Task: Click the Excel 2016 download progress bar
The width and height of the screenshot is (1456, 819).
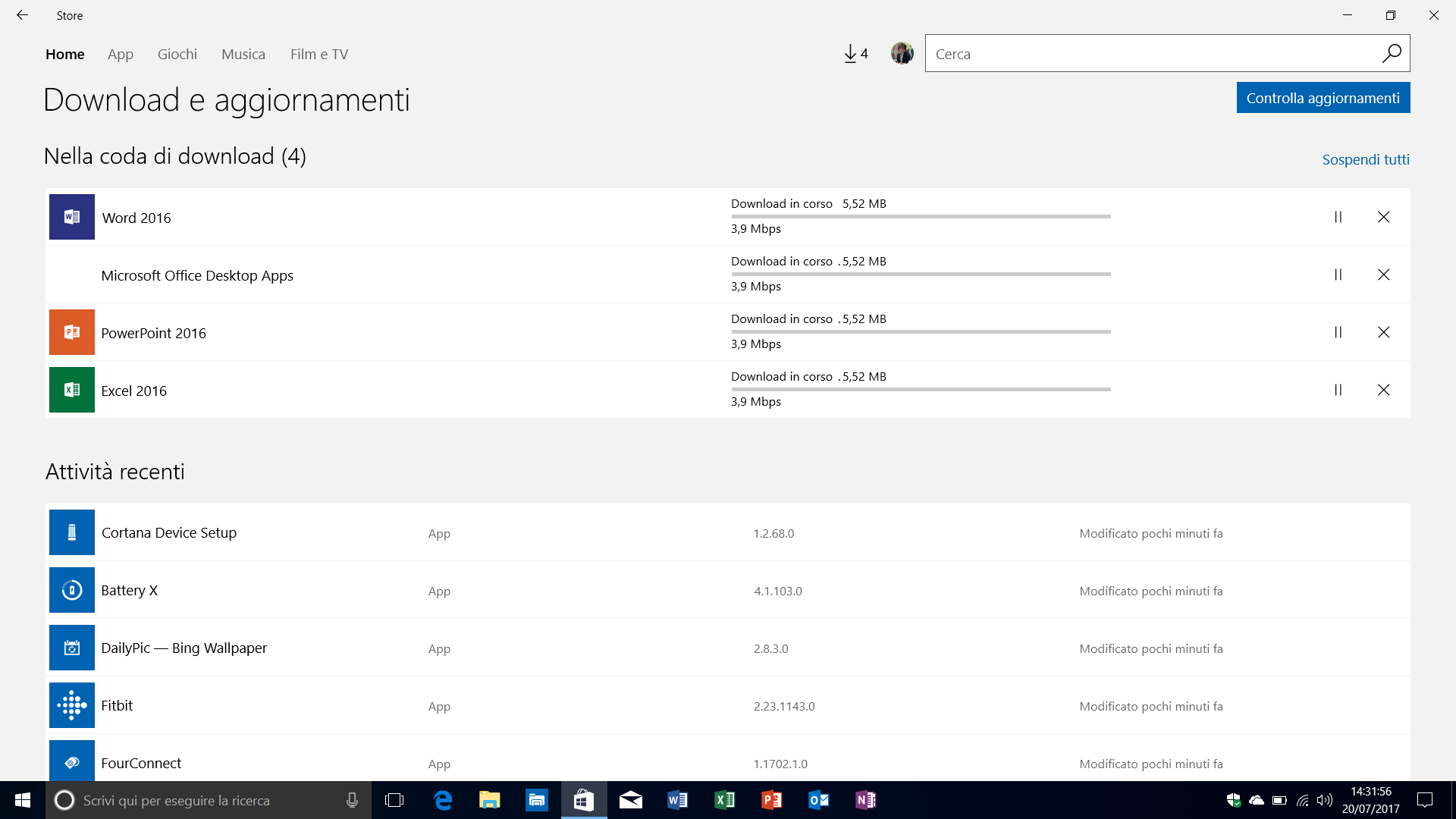Action: (921, 389)
